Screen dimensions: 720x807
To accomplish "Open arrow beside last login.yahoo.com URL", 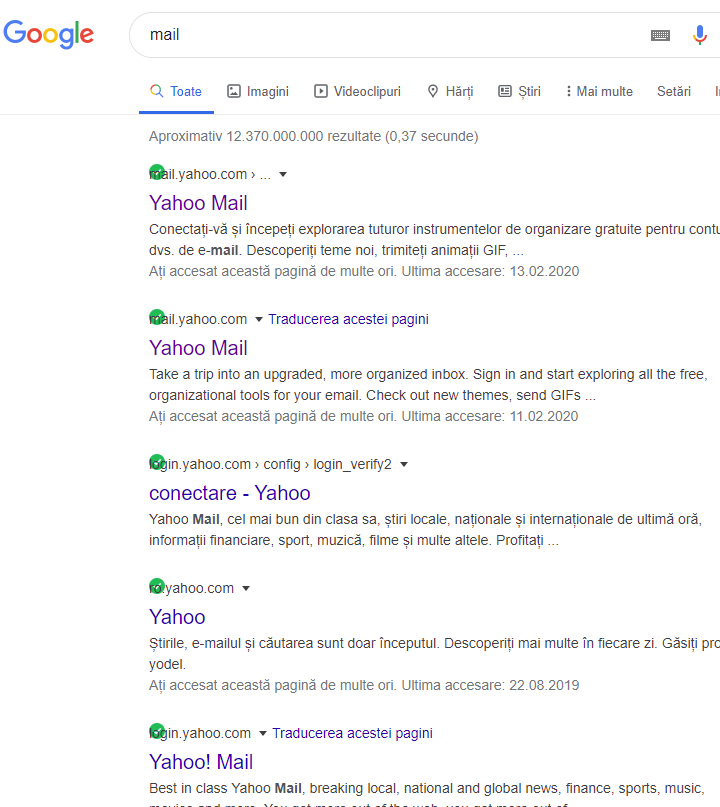I will coord(262,733).
